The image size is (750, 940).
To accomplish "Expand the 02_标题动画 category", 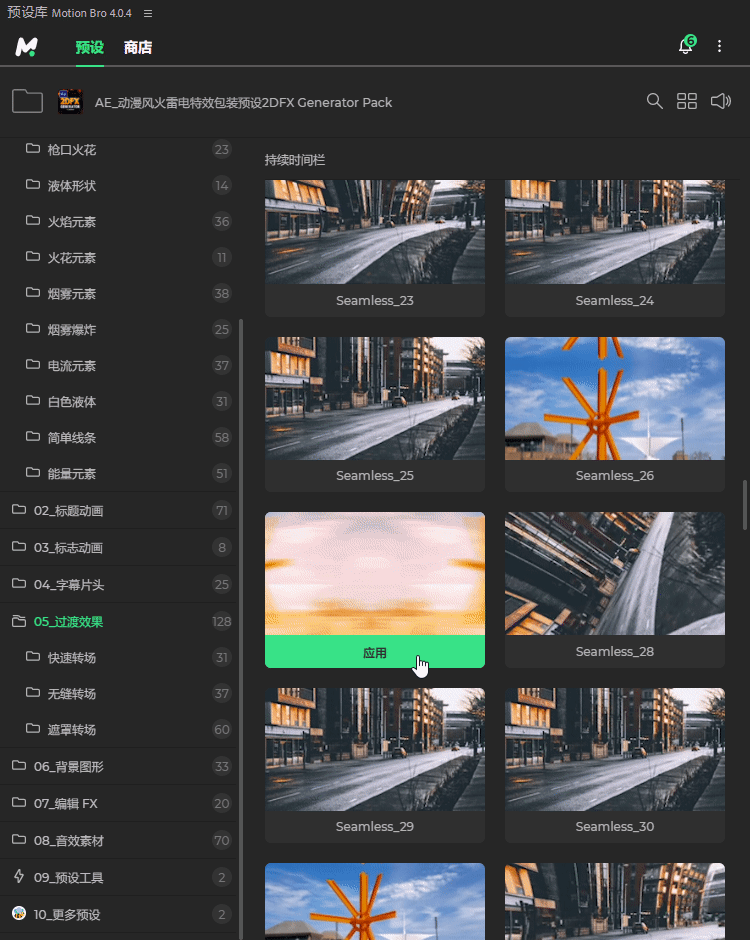I will [x=119, y=510].
